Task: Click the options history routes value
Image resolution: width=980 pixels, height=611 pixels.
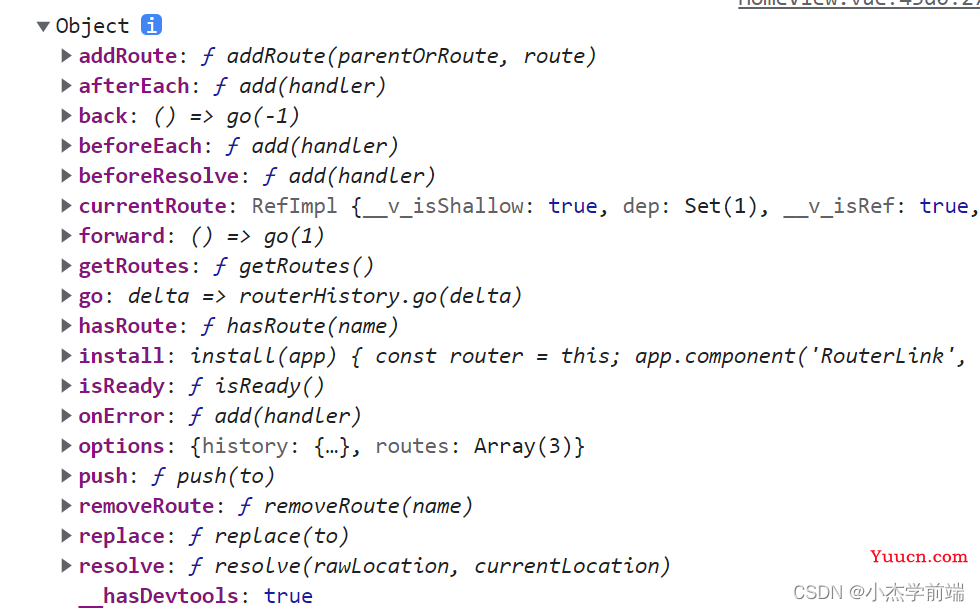Action: click(x=388, y=446)
